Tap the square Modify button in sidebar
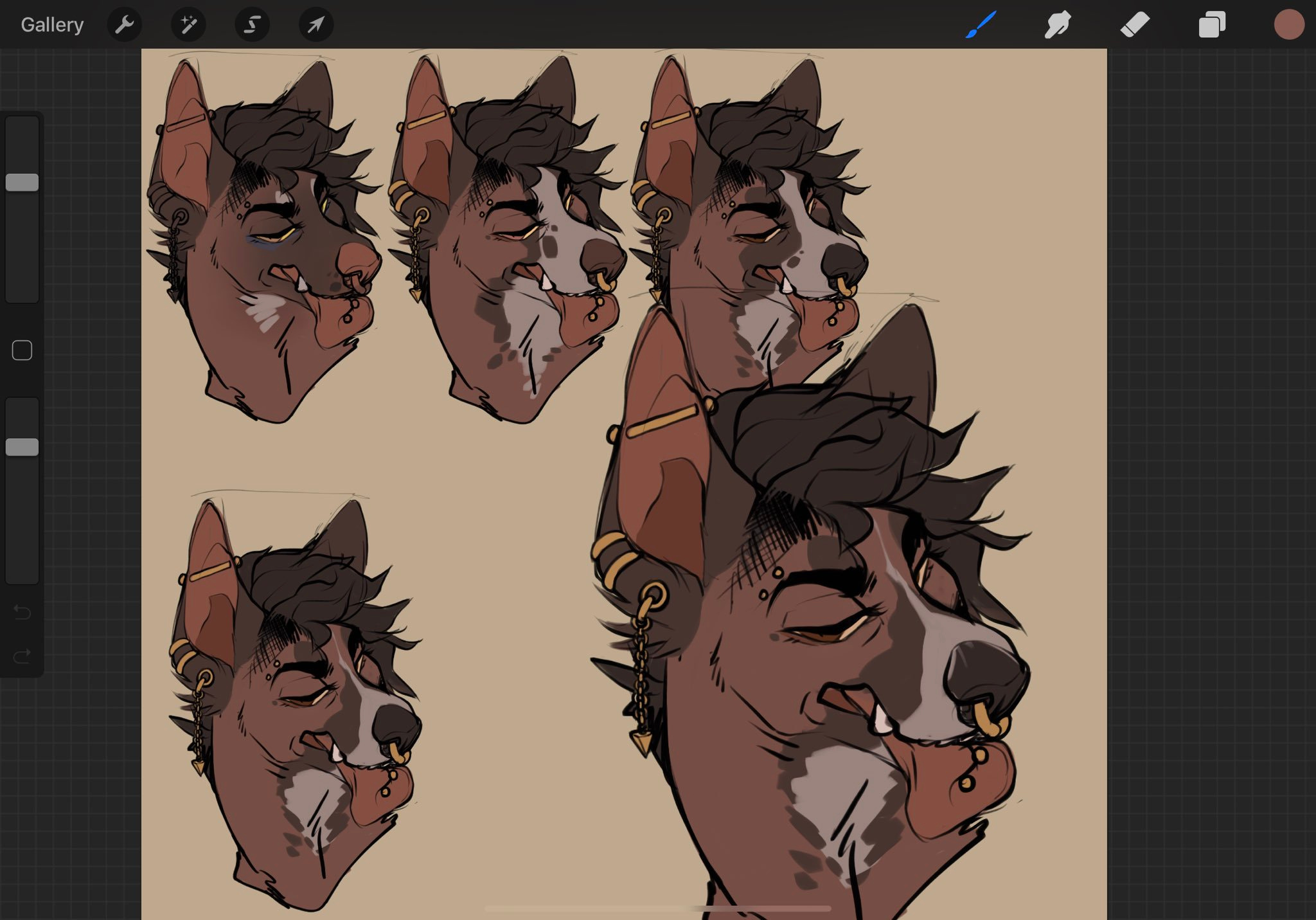 22,350
